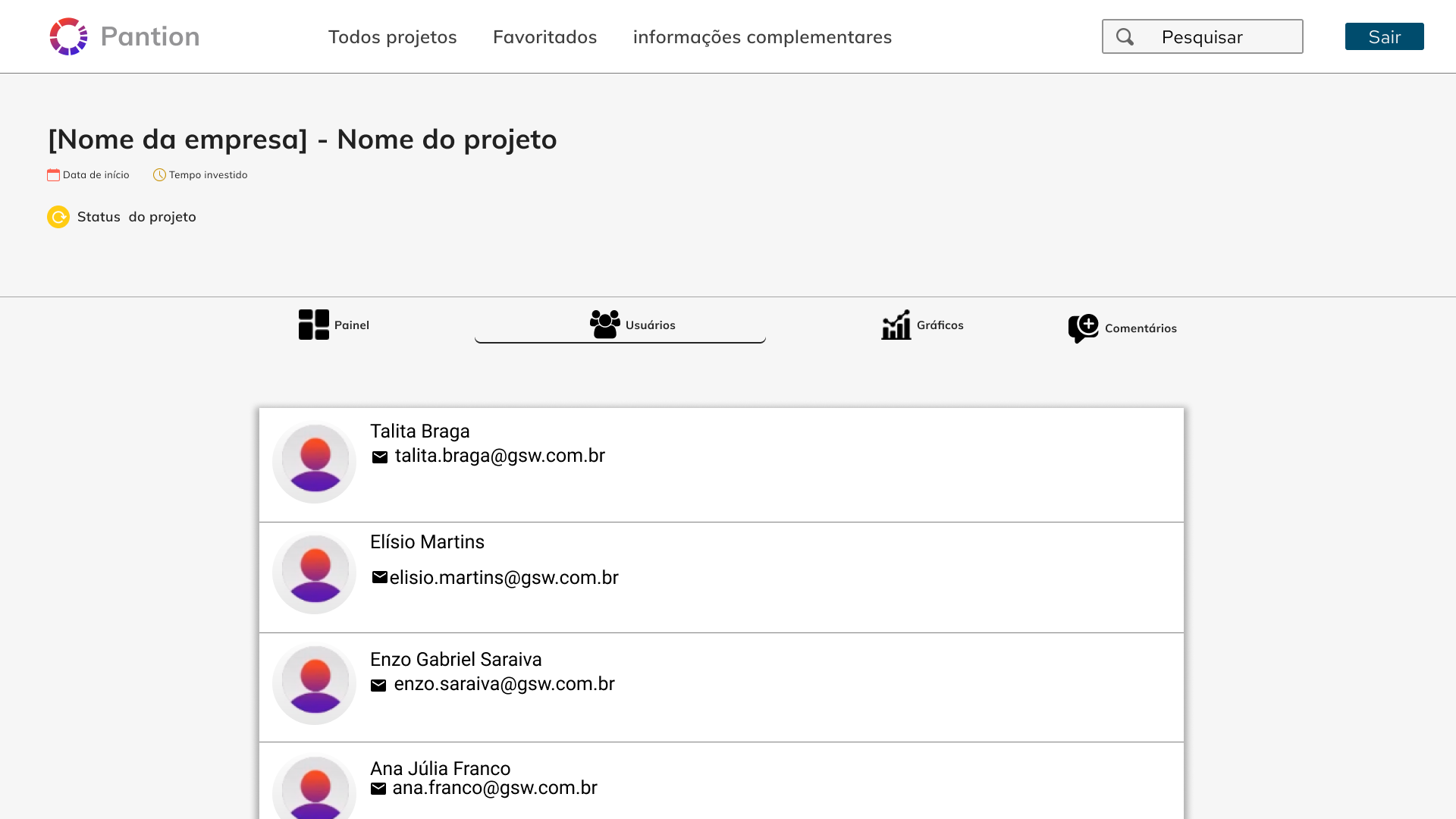Click the Tempo investido label
1456x819 pixels.
coord(209,175)
